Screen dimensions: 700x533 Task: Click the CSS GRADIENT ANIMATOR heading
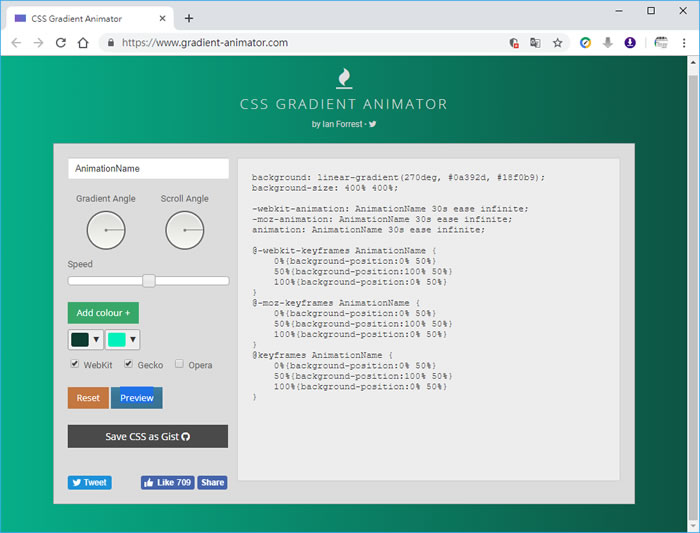coord(344,104)
